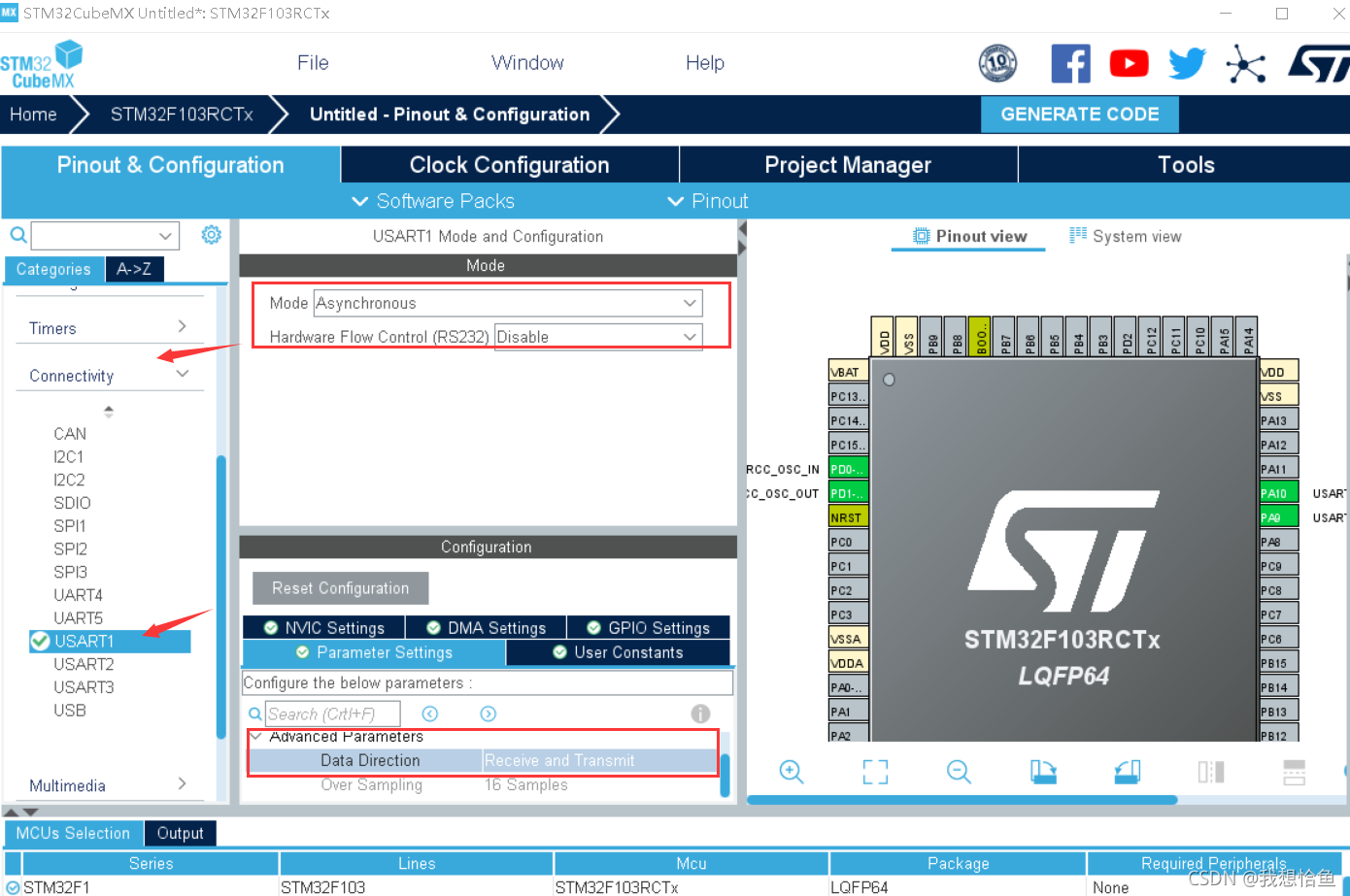This screenshot has width=1350, height=896.
Task: Click the VBAT pin on the chip
Action: pos(848,372)
